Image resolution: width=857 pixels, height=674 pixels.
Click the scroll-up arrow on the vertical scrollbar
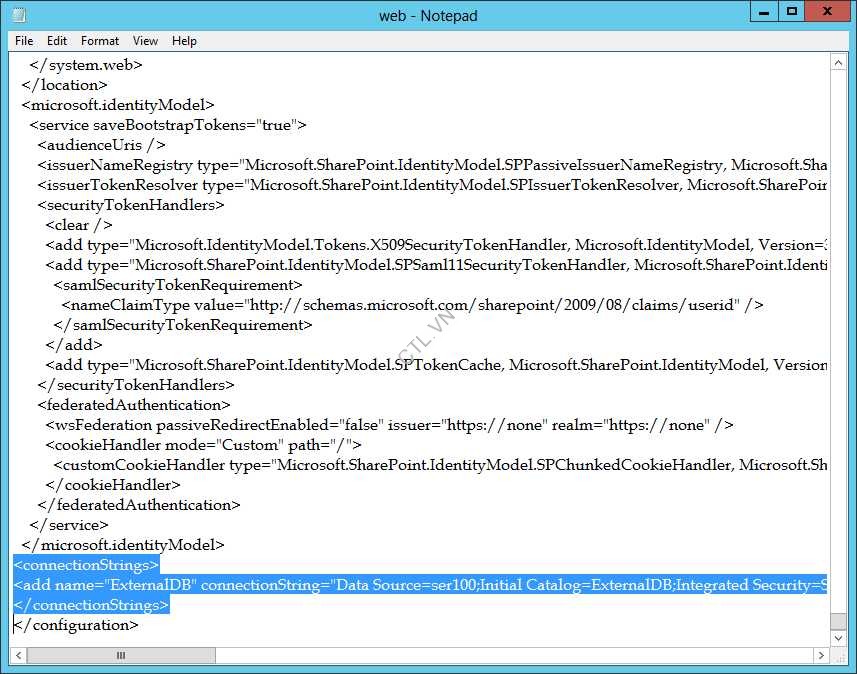(839, 61)
